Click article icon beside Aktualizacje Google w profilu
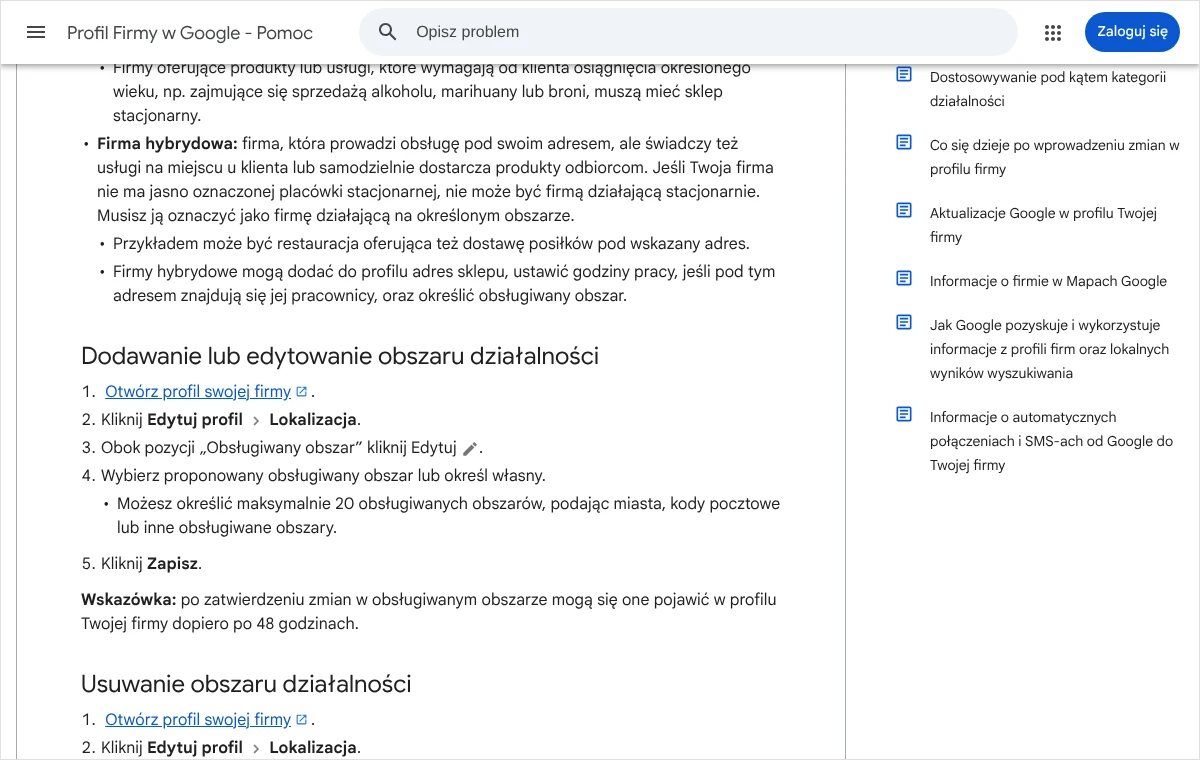 [x=904, y=210]
